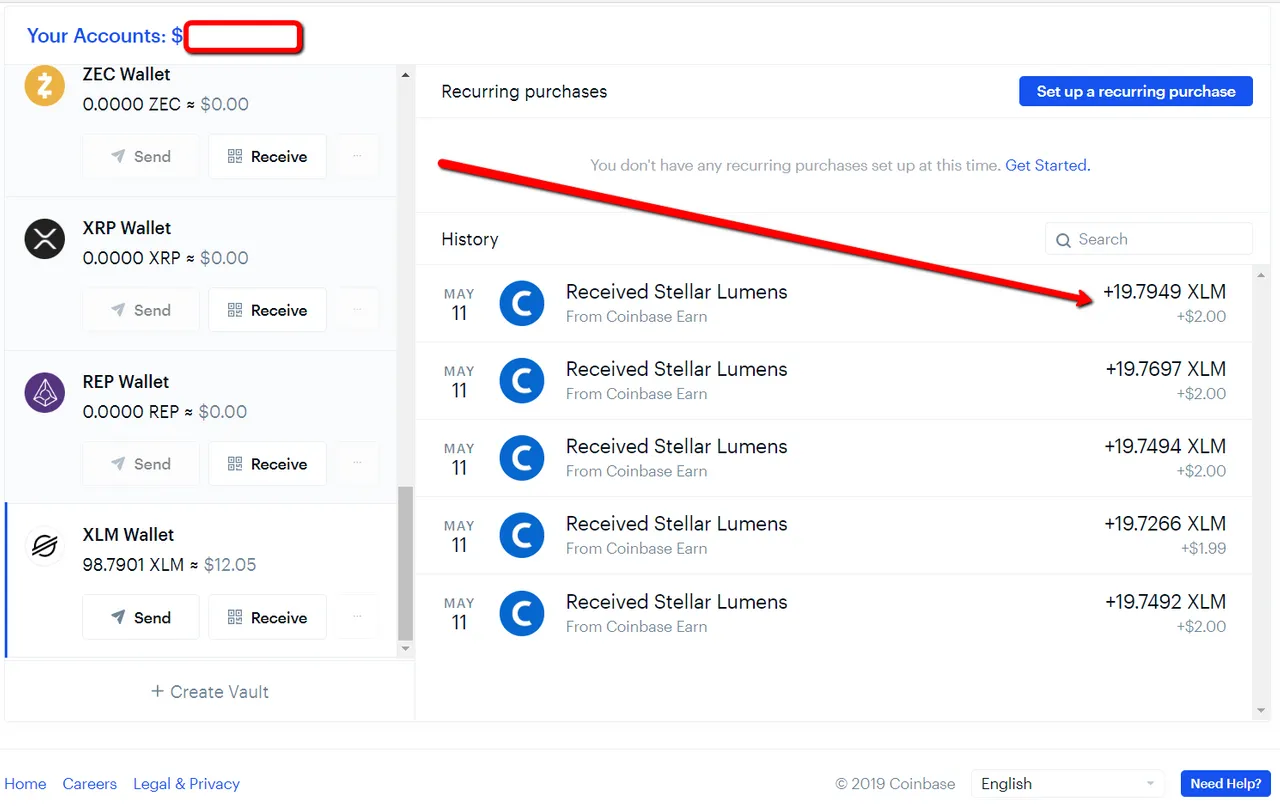
Task: Click the search magnifier icon in History
Action: (x=1064, y=240)
